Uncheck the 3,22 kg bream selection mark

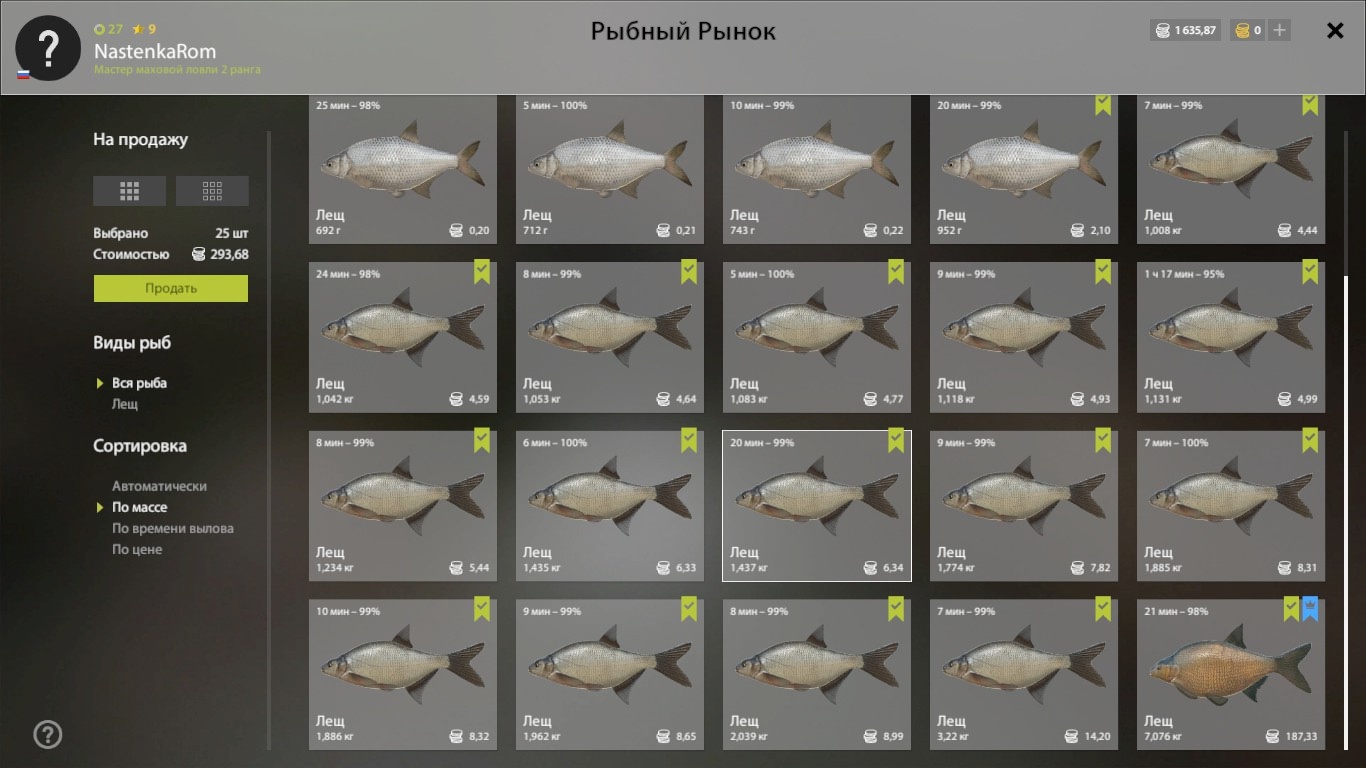(x=1103, y=609)
